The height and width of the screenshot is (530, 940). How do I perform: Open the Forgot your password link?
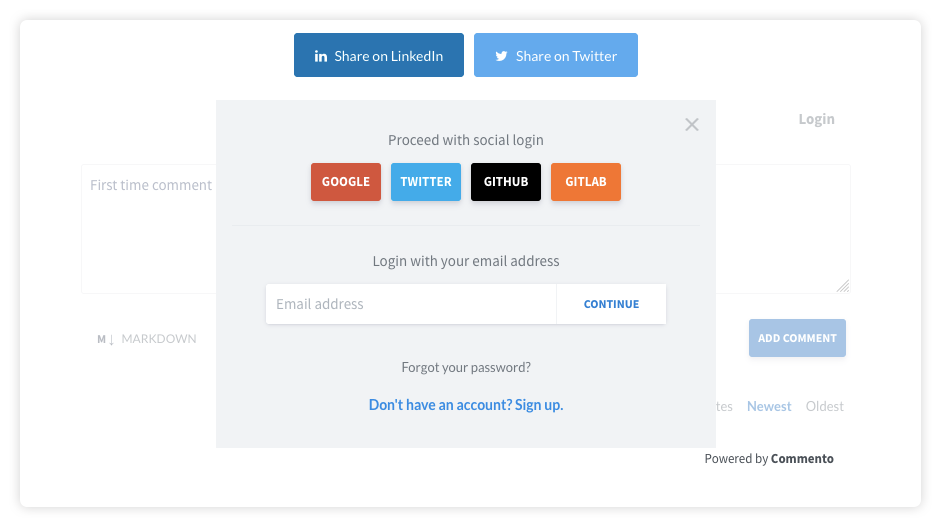466,367
